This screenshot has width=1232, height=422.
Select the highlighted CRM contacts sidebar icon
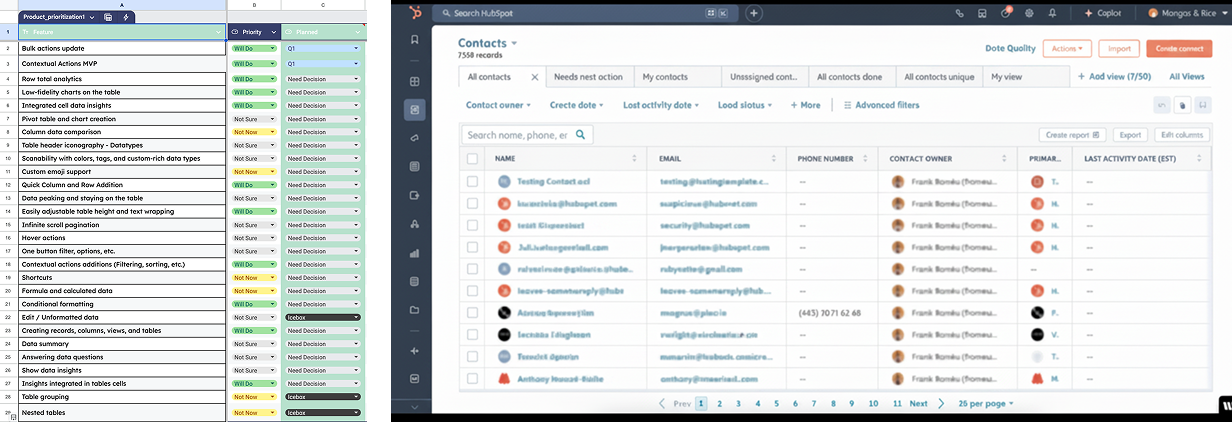click(x=414, y=109)
